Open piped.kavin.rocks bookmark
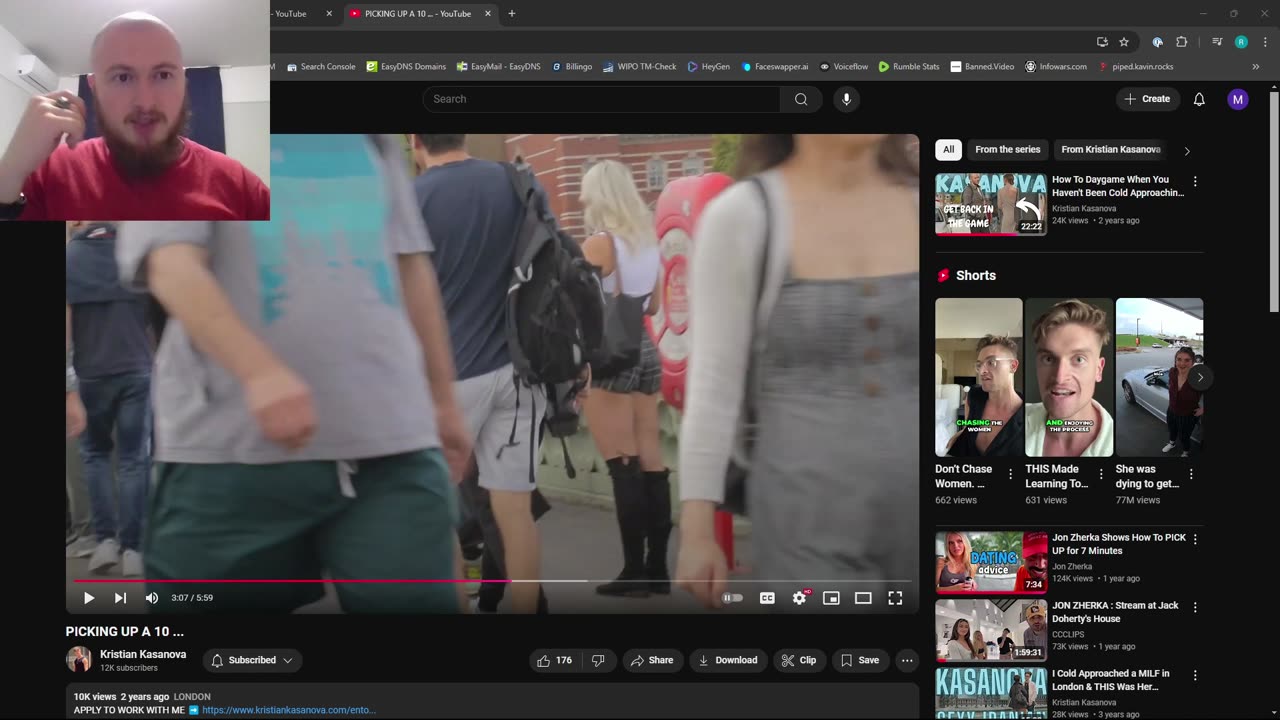Viewport: 1280px width, 720px height. [1136, 67]
